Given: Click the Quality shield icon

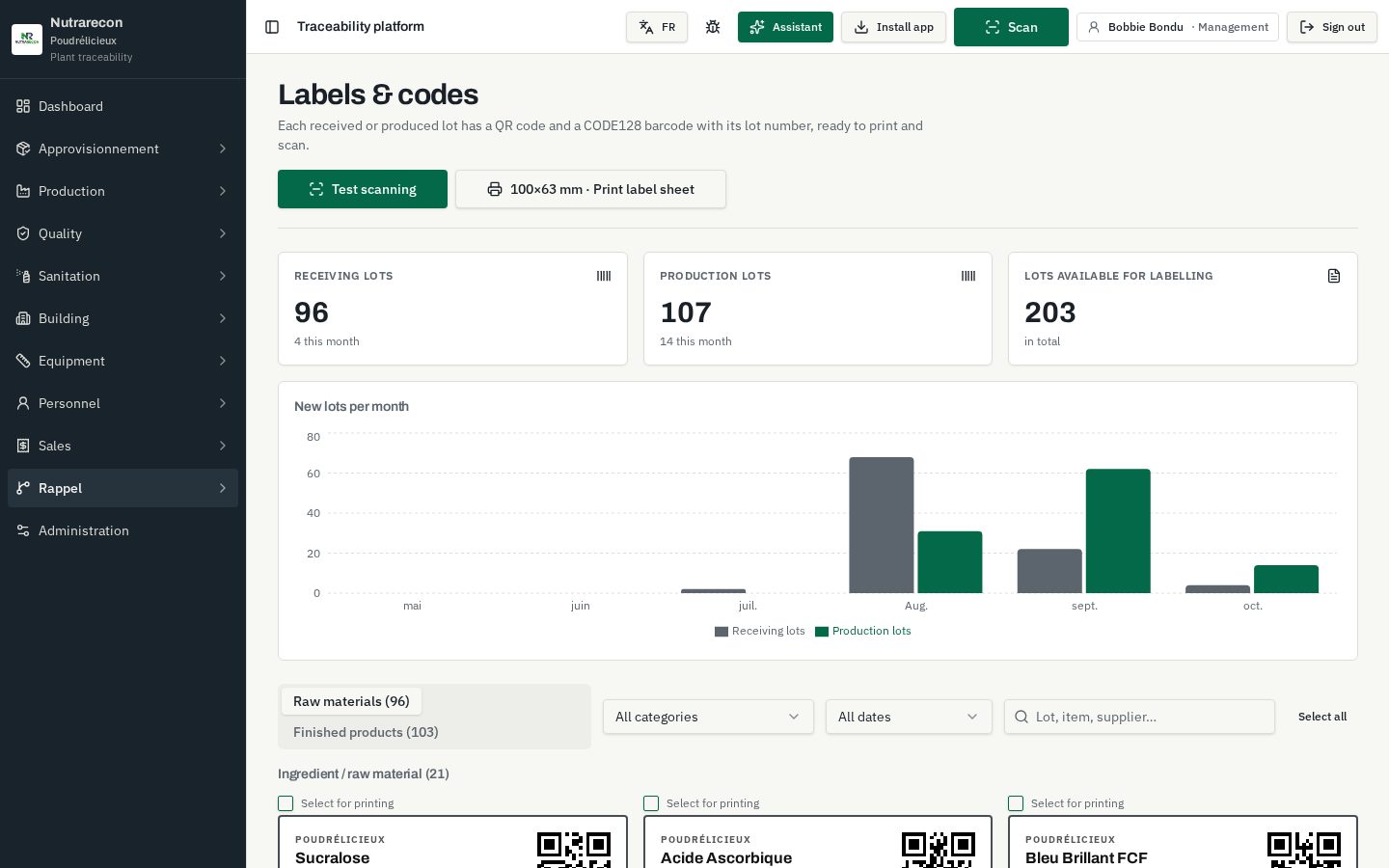Looking at the screenshot, I should pyautogui.click(x=23, y=233).
